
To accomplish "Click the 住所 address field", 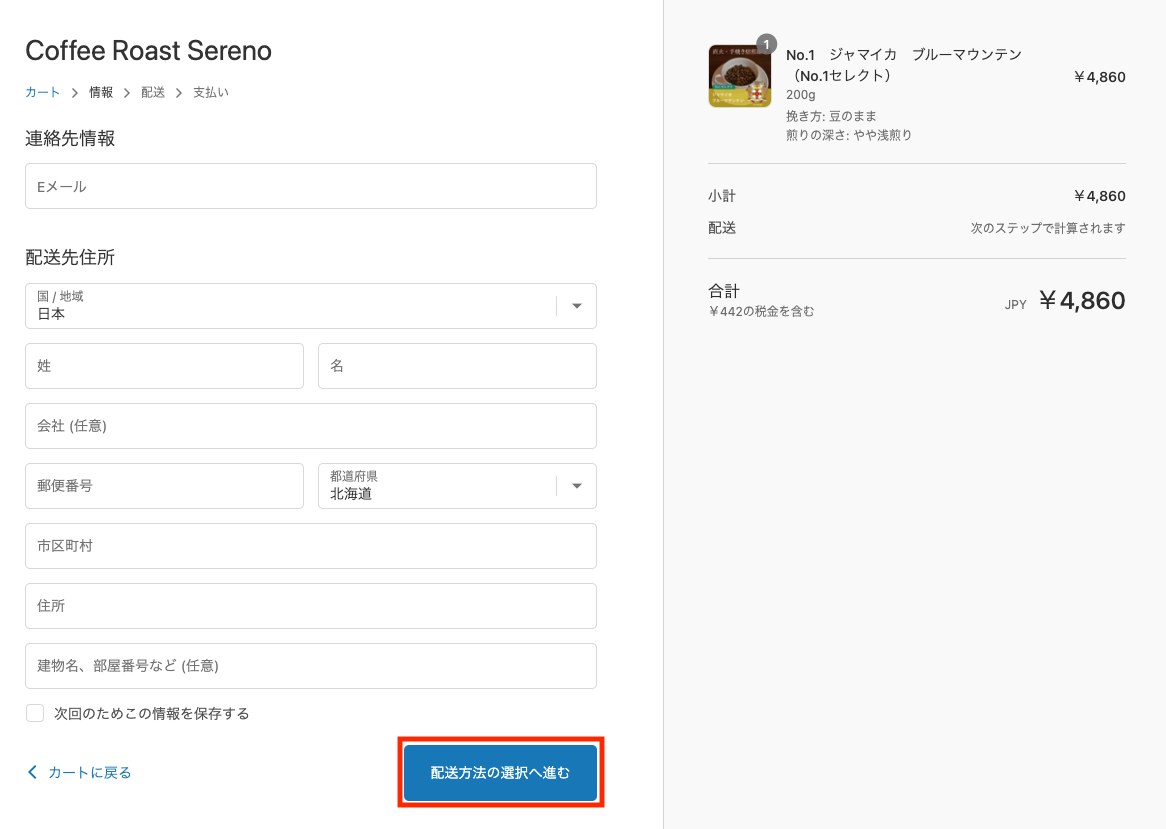I will click(x=310, y=606).
